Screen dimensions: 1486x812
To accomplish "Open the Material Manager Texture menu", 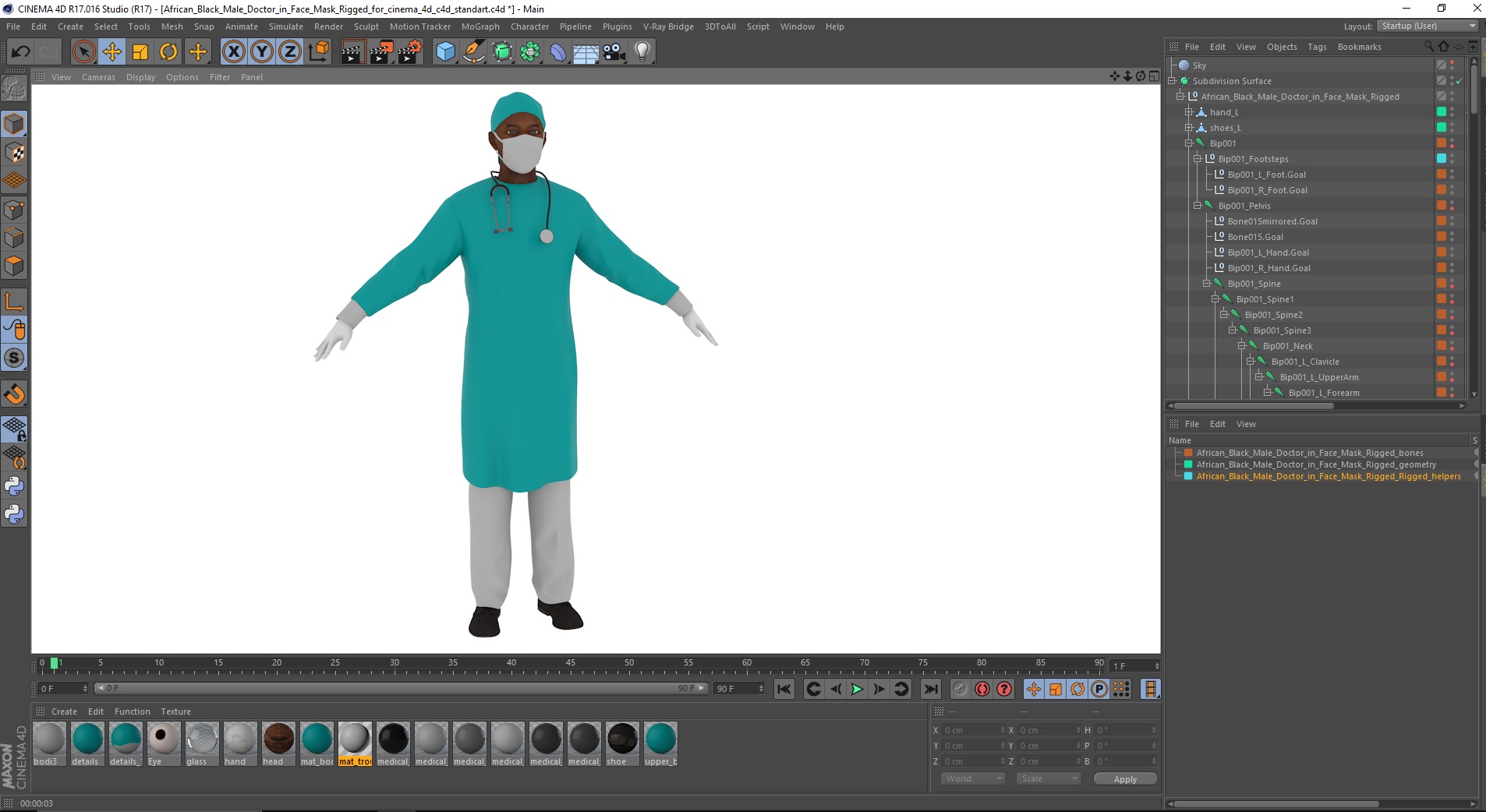I will [175, 711].
